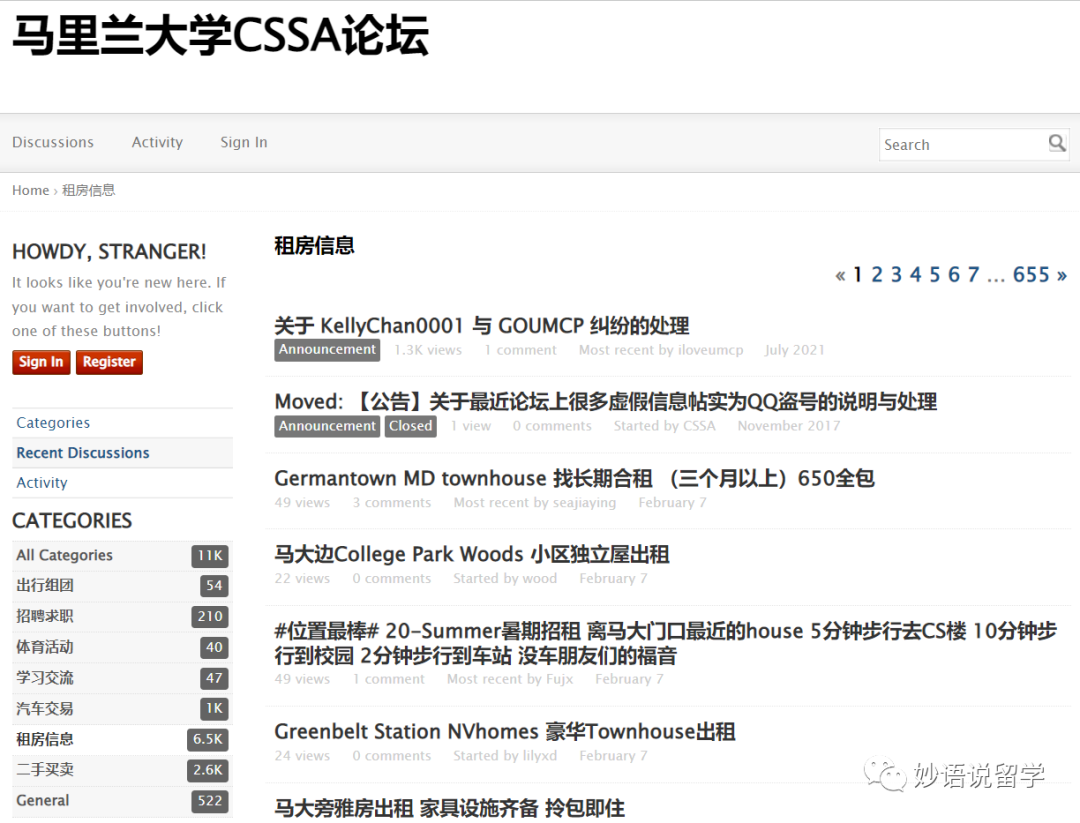
Task: Select current page 1 in pager
Action: (858, 275)
